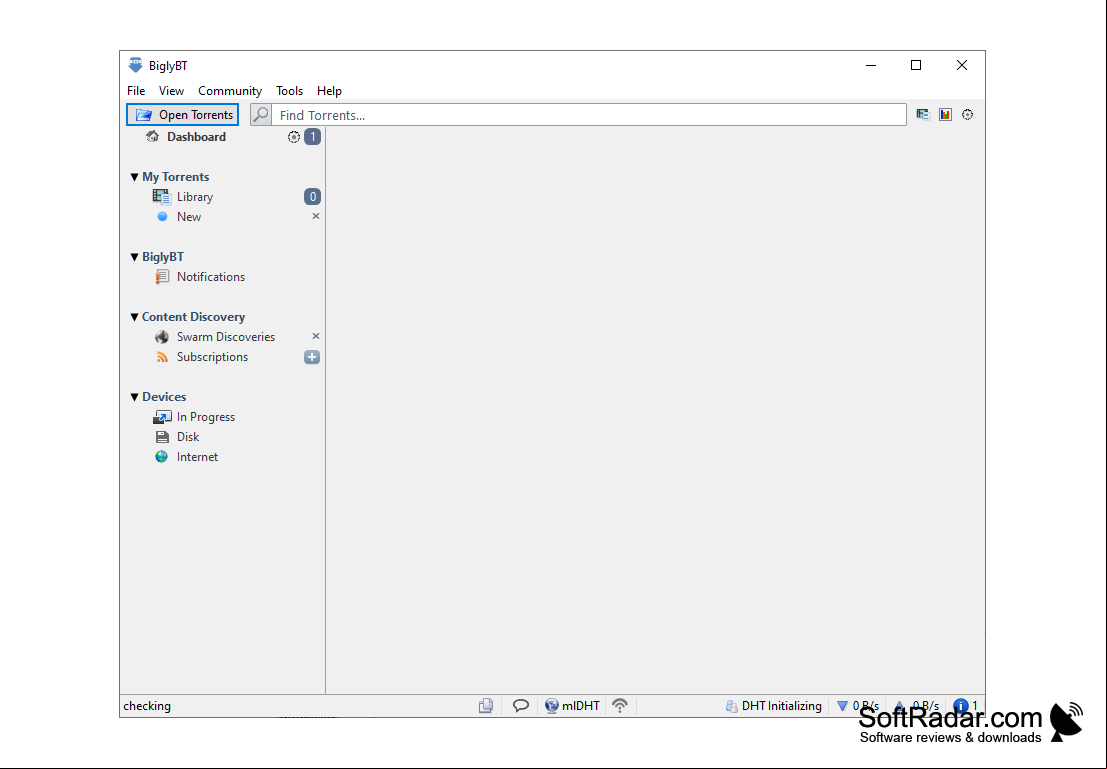Click the blue info alert icon
This screenshot has height=769, width=1107.
[960, 705]
